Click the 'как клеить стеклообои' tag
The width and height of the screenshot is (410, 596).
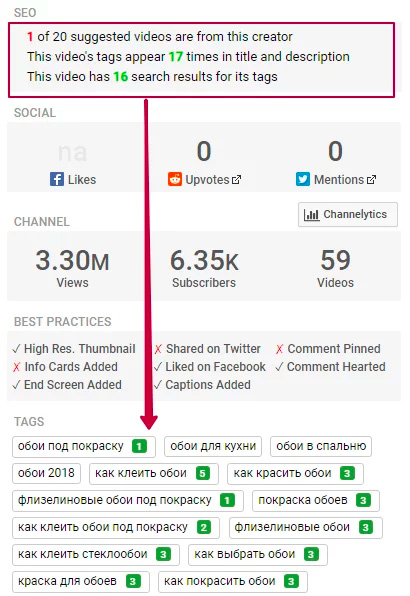point(96,555)
